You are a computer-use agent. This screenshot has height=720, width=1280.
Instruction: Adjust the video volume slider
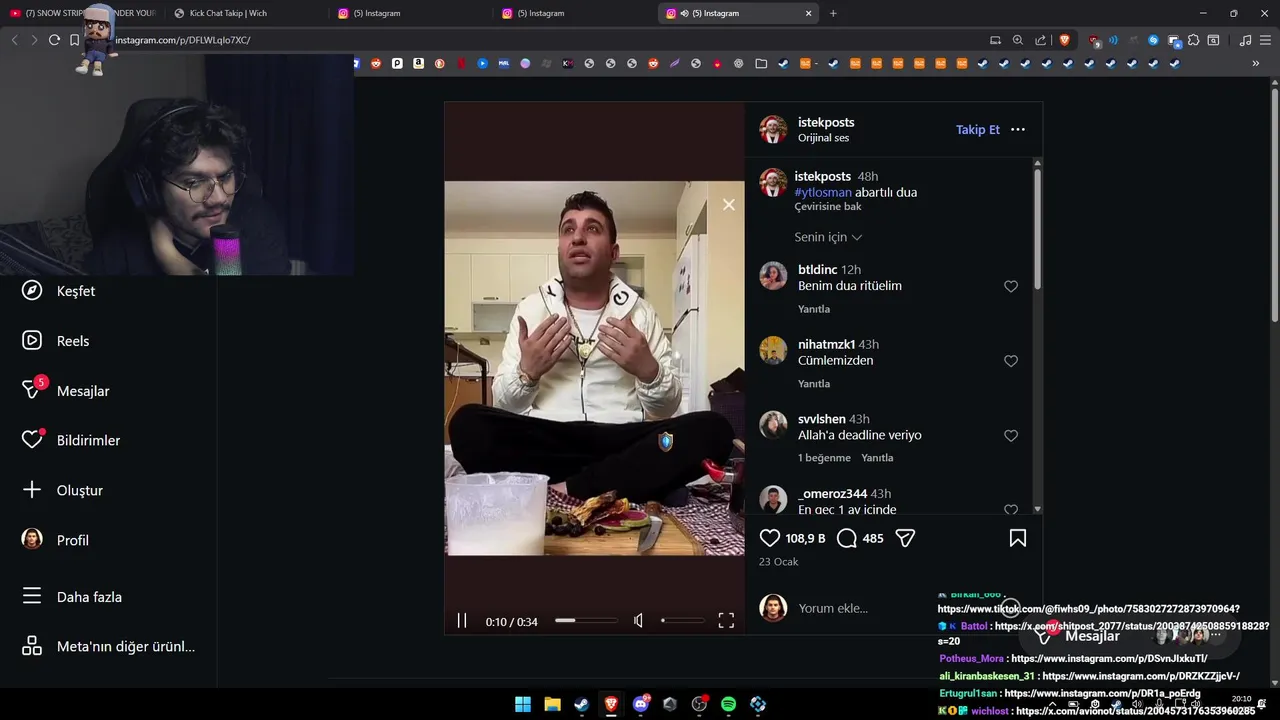tap(682, 621)
